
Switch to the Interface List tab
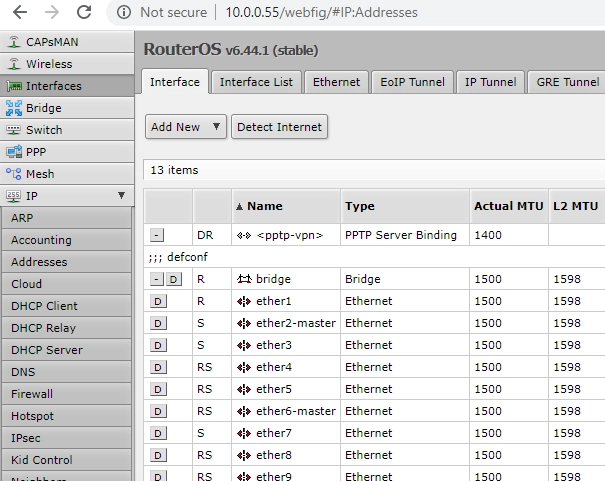(256, 82)
